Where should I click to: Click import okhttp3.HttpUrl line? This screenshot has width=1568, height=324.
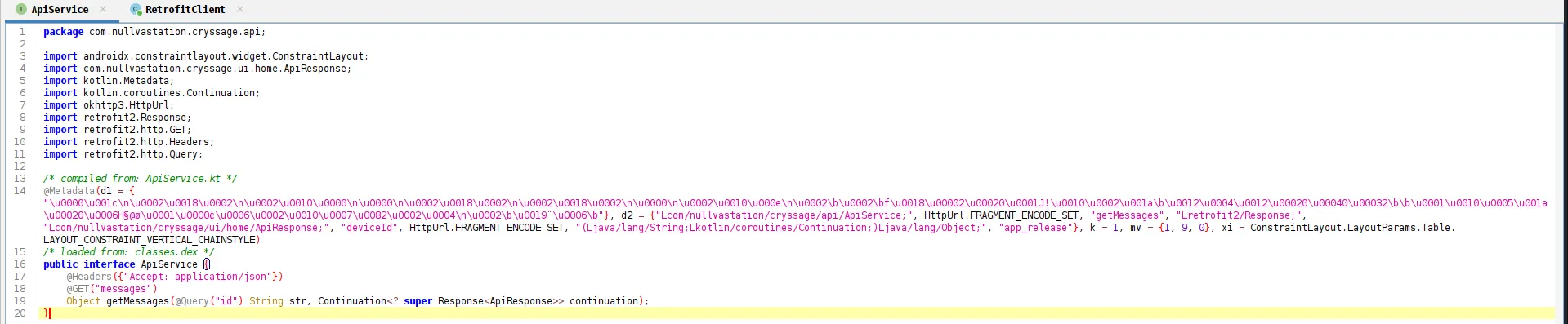(x=109, y=105)
